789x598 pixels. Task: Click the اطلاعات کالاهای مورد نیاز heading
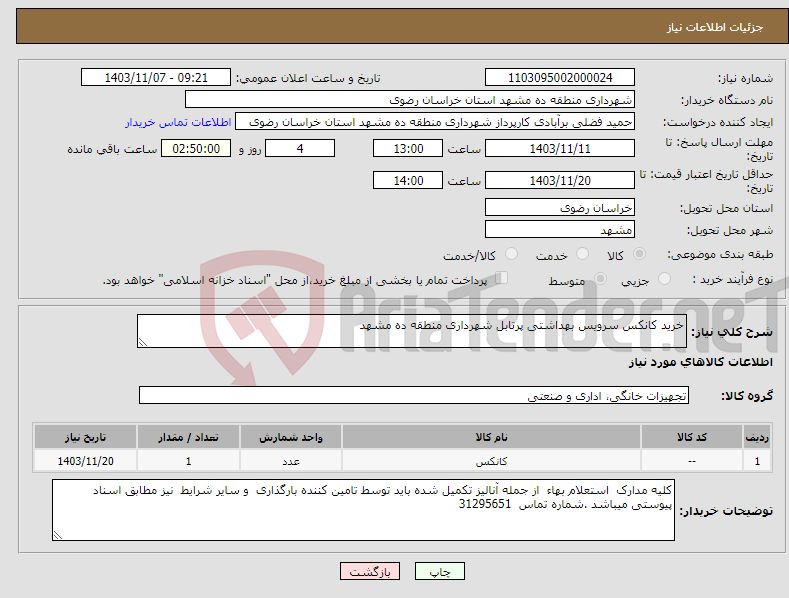[700, 362]
